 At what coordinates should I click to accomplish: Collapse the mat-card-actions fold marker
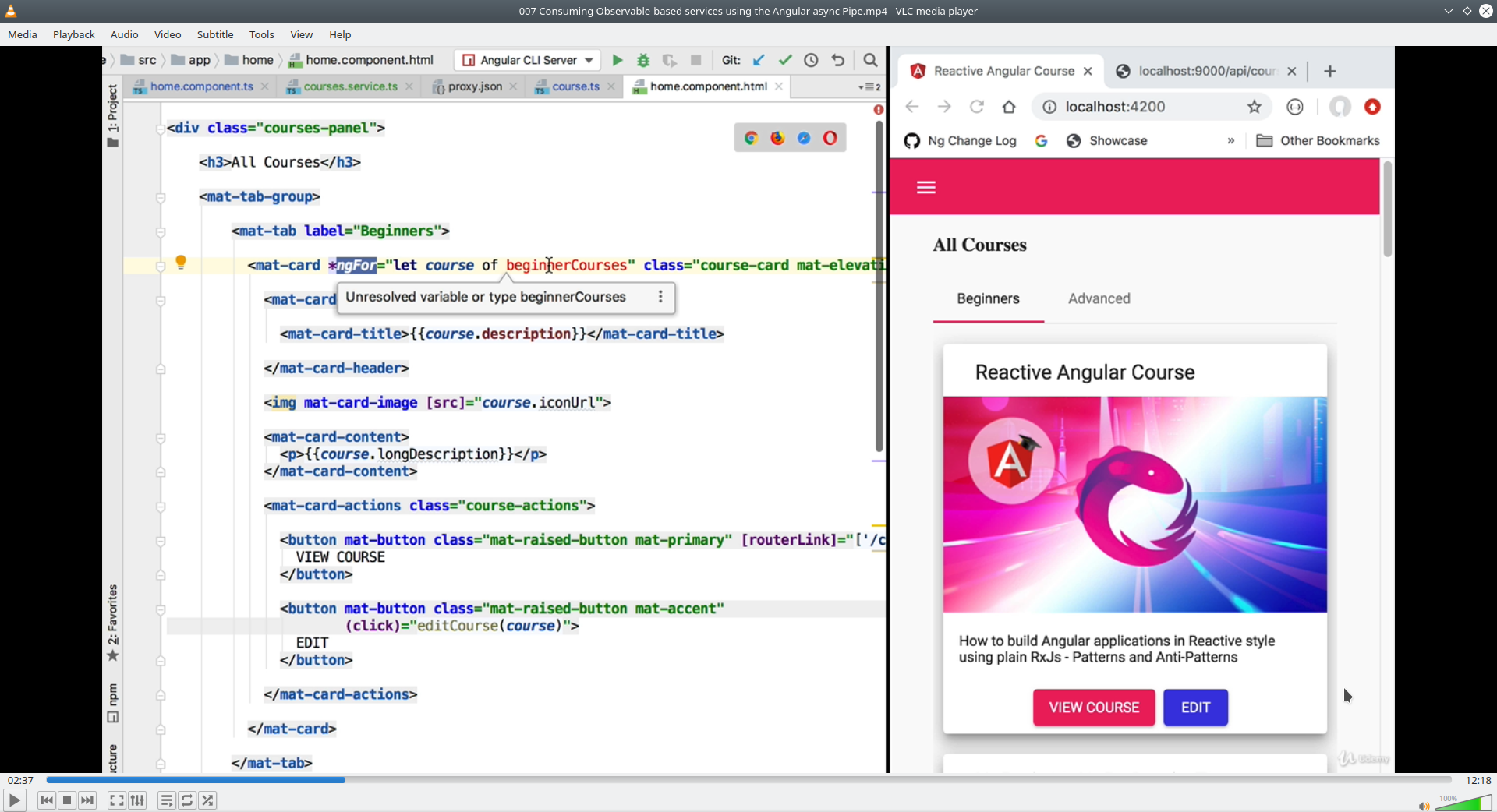coord(161,506)
